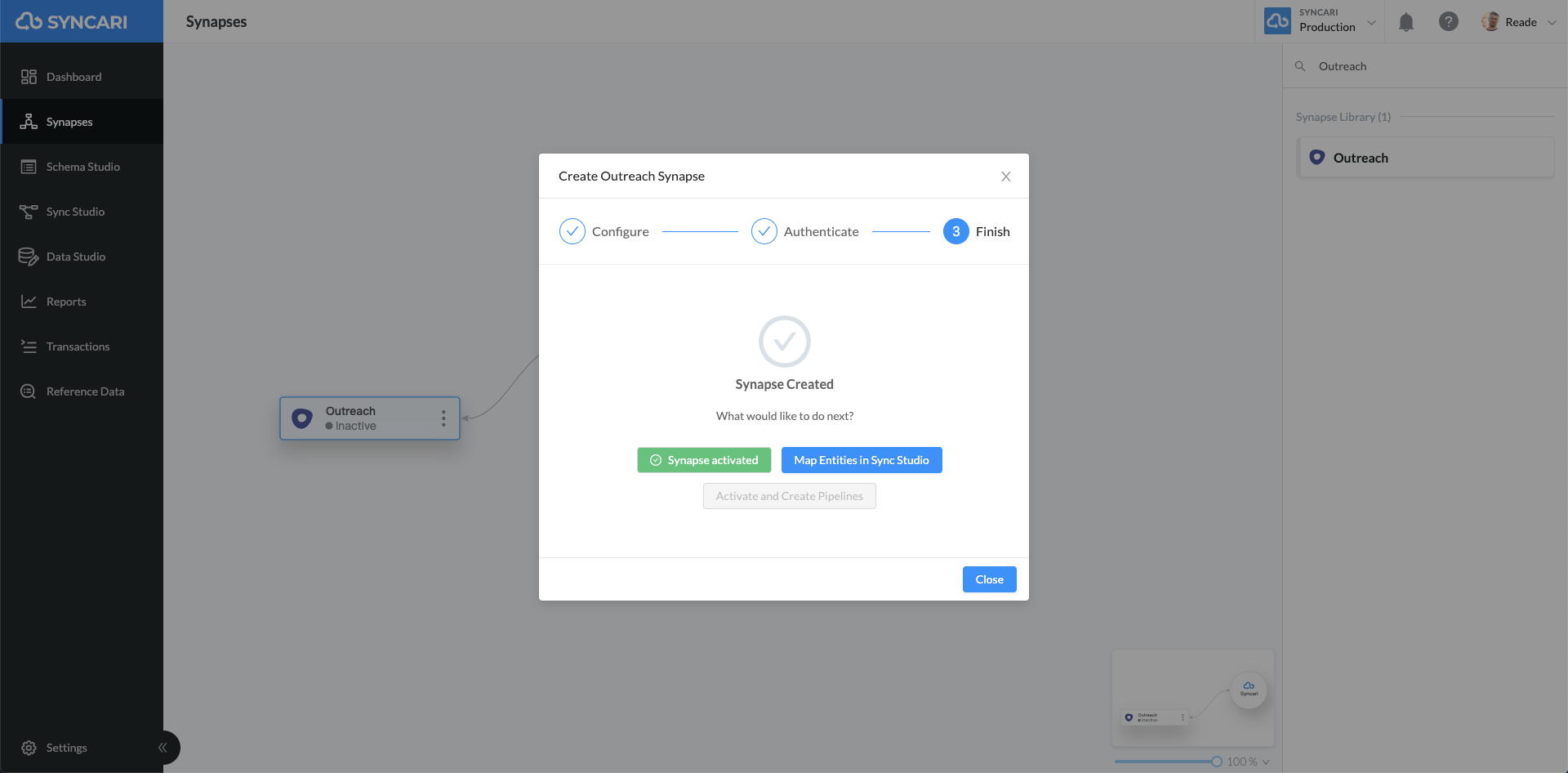The width and height of the screenshot is (1568, 773).
Task: Open the Transactions list icon
Action: pyautogui.click(x=29, y=346)
